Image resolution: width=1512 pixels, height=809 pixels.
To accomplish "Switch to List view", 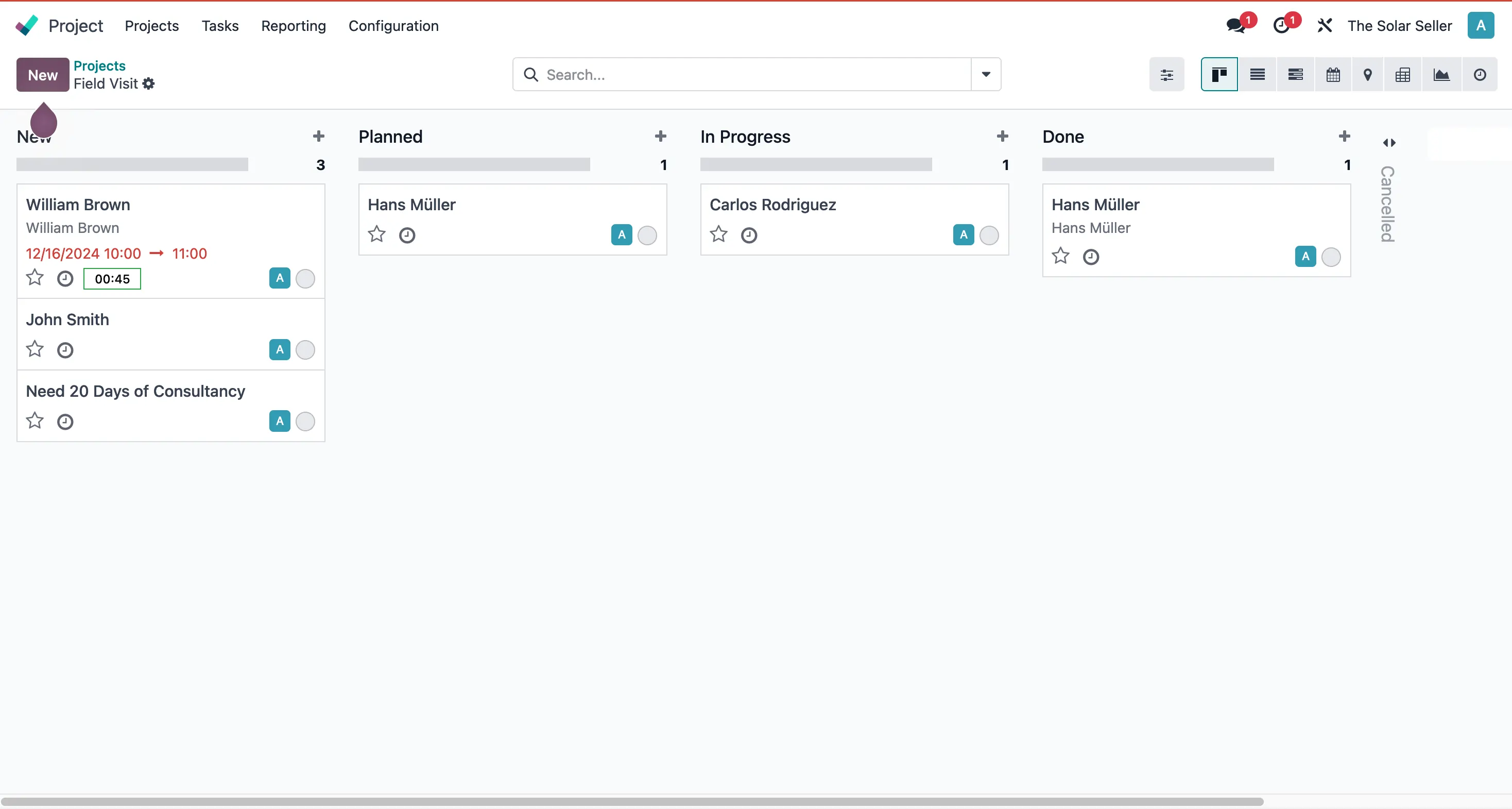I will coord(1257,75).
